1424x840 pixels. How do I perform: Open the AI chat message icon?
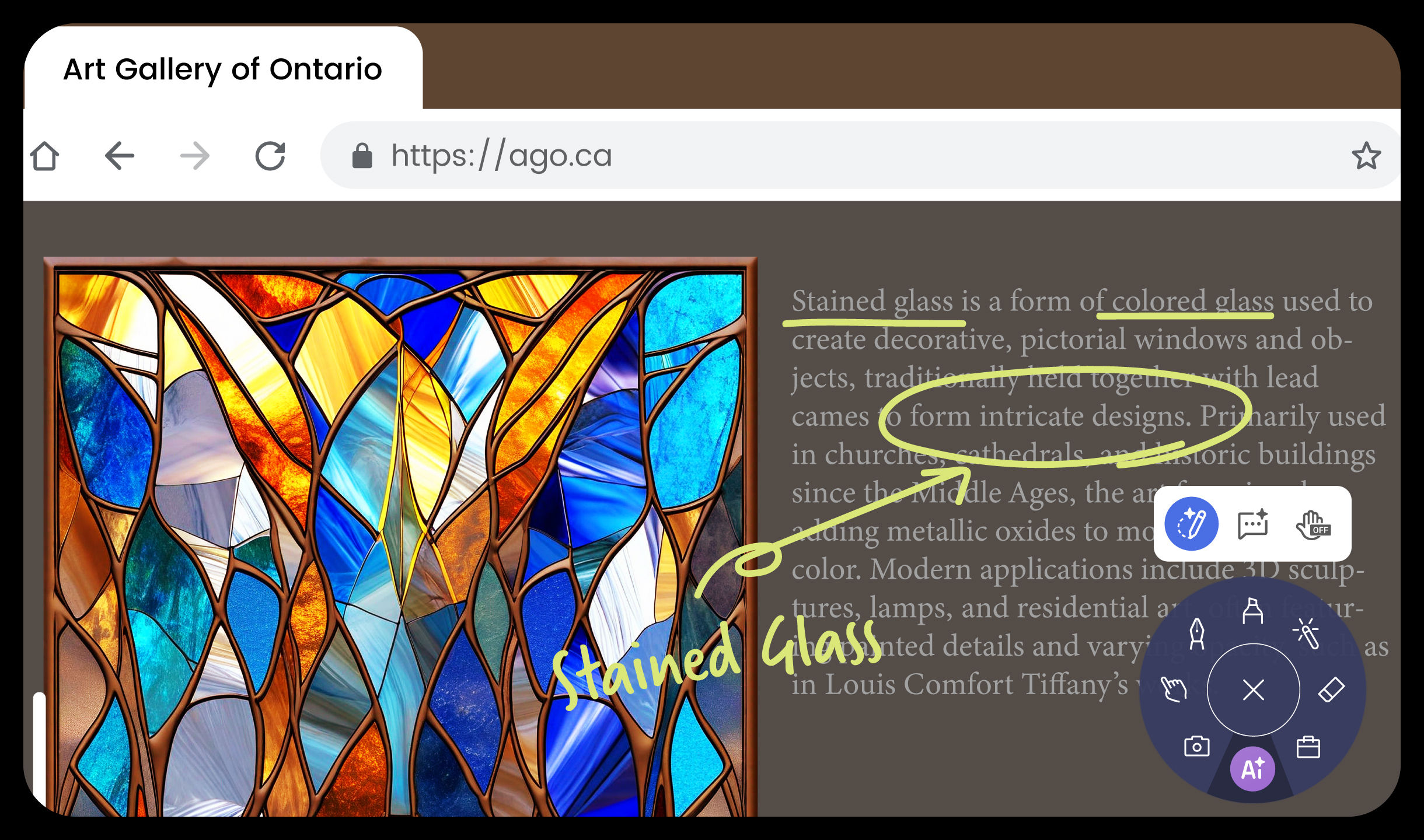[x=1252, y=524]
